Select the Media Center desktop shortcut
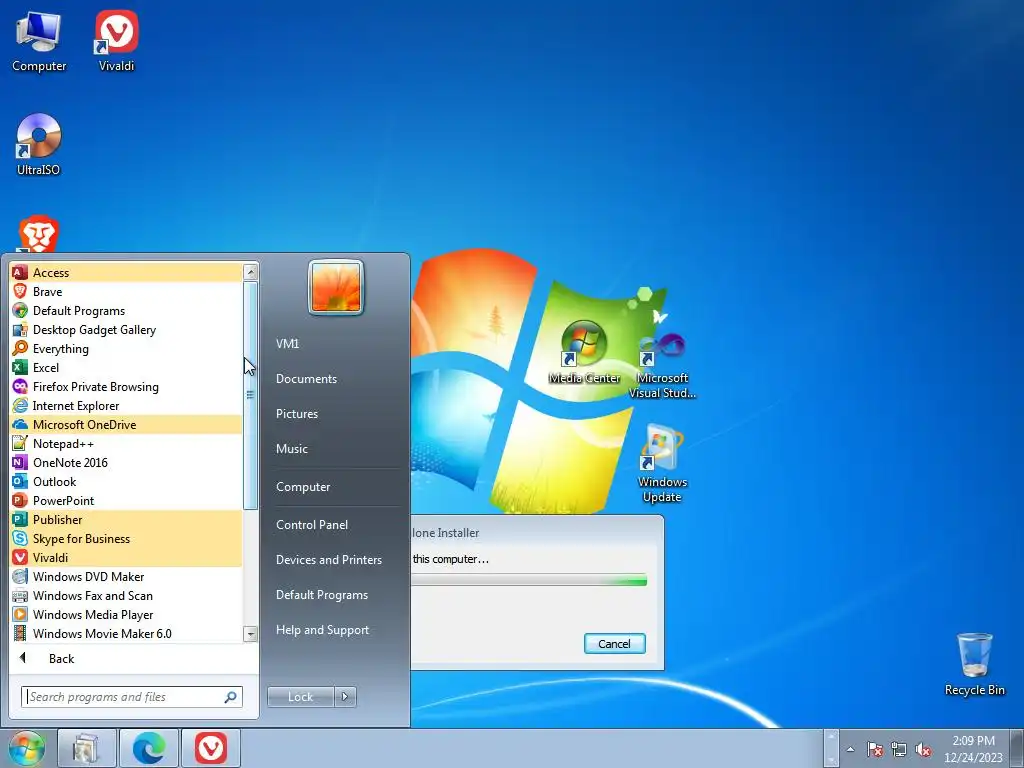Screen dimensions: 1024x768 pos(584,353)
